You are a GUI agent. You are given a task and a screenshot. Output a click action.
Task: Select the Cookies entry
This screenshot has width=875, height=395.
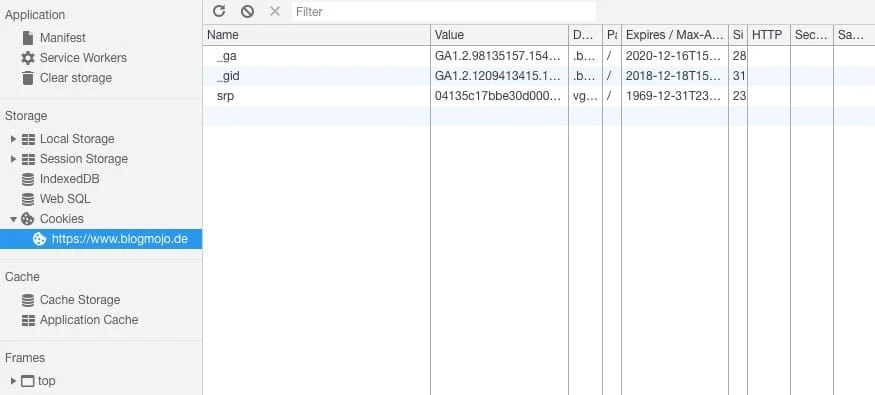coord(61,219)
